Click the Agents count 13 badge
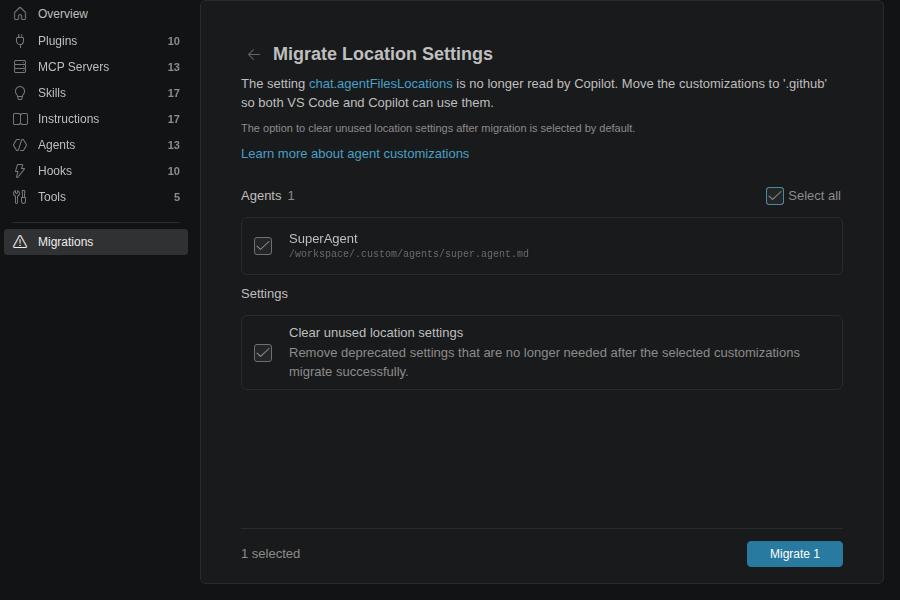The height and width of the screenshot is (600, 900). coord(173,145)
